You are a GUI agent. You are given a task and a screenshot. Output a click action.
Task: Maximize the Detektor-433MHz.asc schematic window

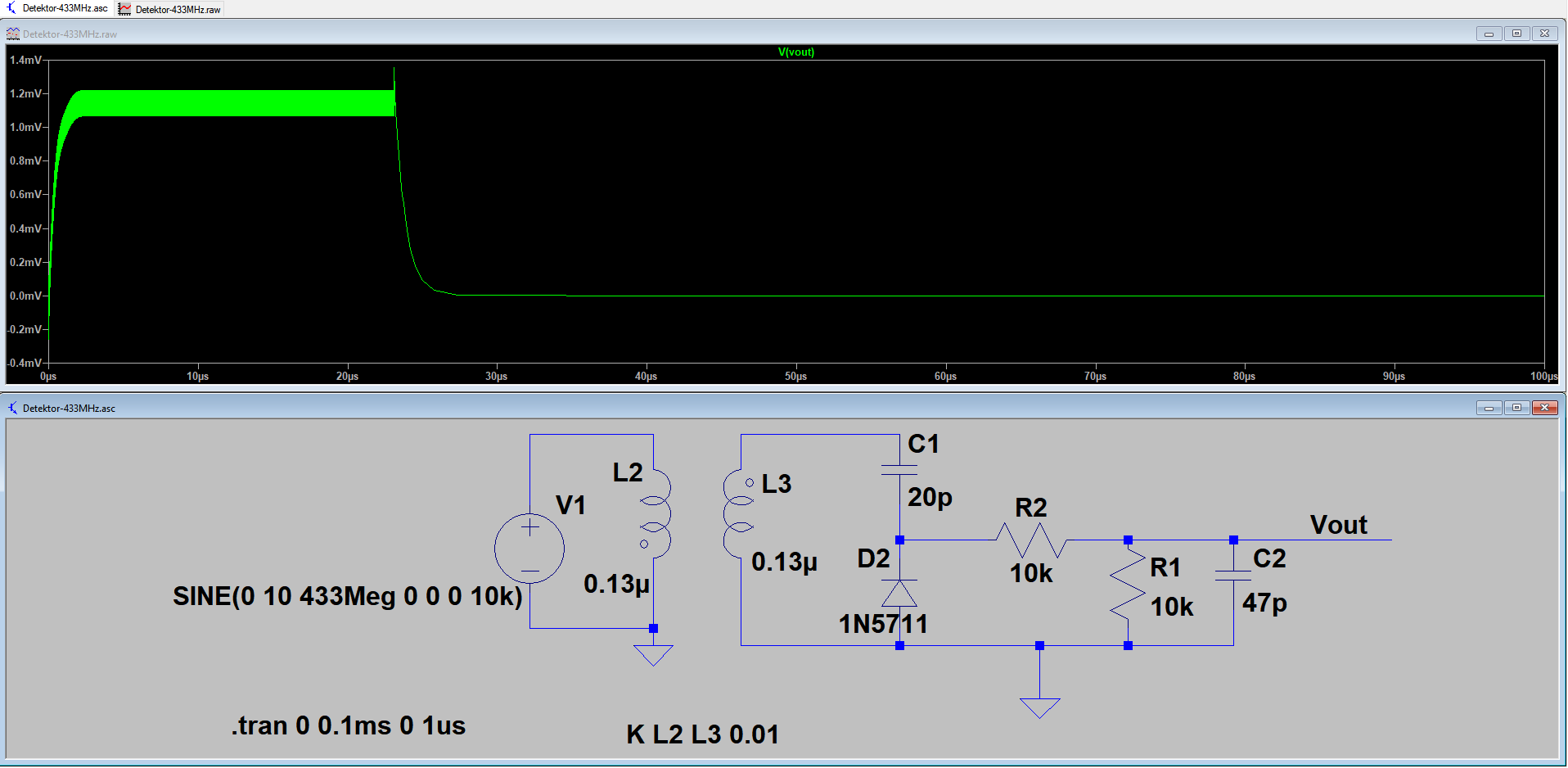[x=1516, y=408]
